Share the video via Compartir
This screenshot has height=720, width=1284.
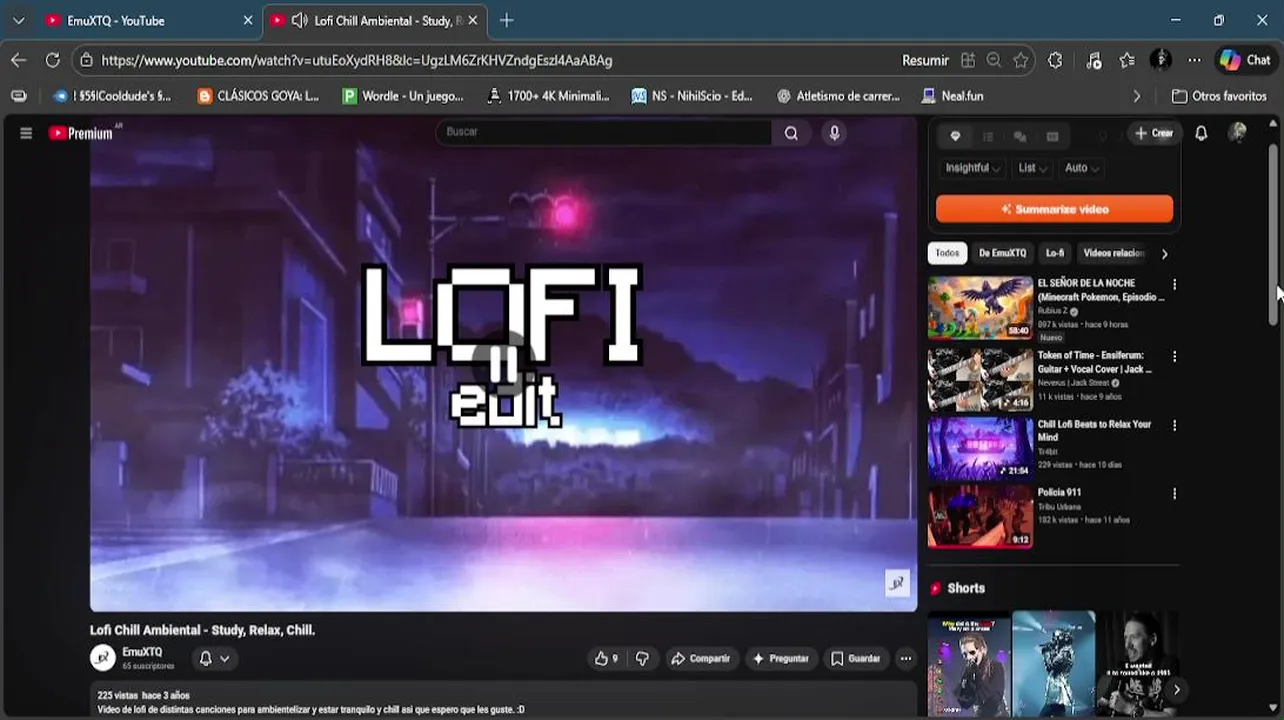[700, 658]
